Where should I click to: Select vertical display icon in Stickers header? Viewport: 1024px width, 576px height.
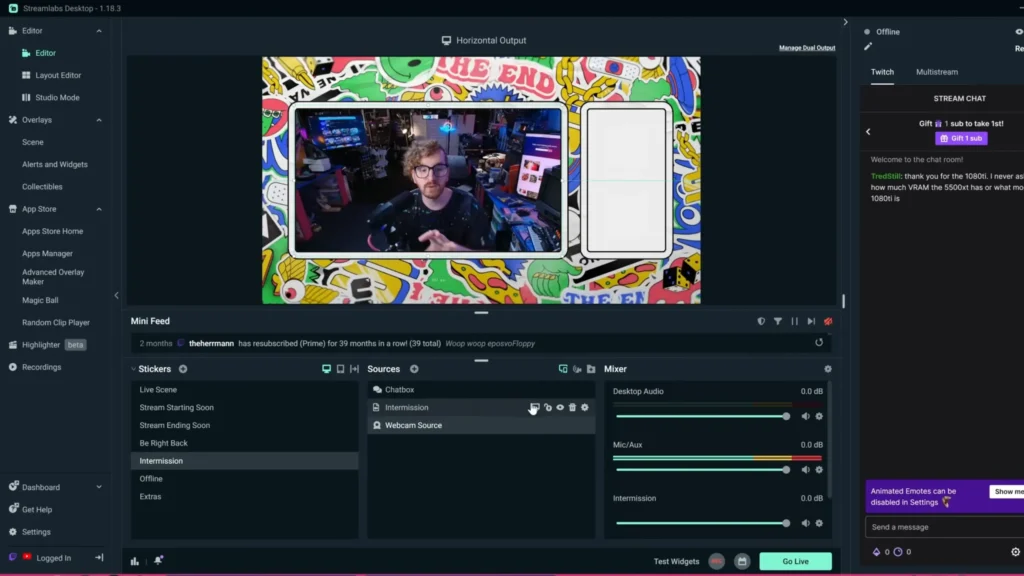click(340, 369)
